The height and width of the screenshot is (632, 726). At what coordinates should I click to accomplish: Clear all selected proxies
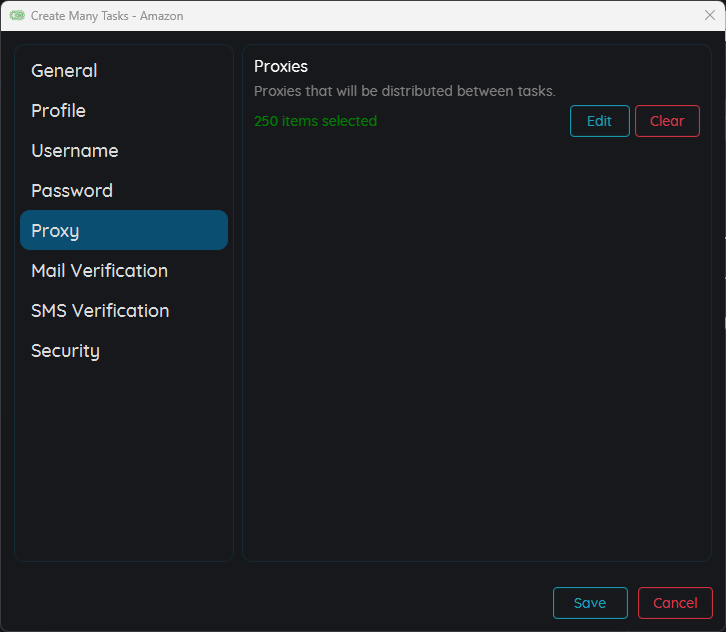click(667, 121)
